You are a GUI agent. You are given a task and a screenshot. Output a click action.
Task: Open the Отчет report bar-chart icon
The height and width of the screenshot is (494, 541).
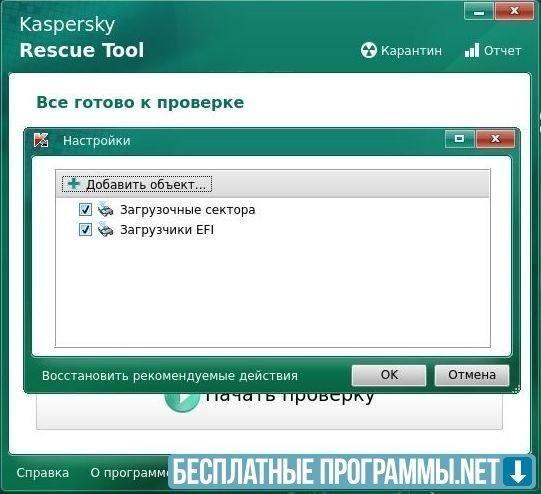[472, 50]
